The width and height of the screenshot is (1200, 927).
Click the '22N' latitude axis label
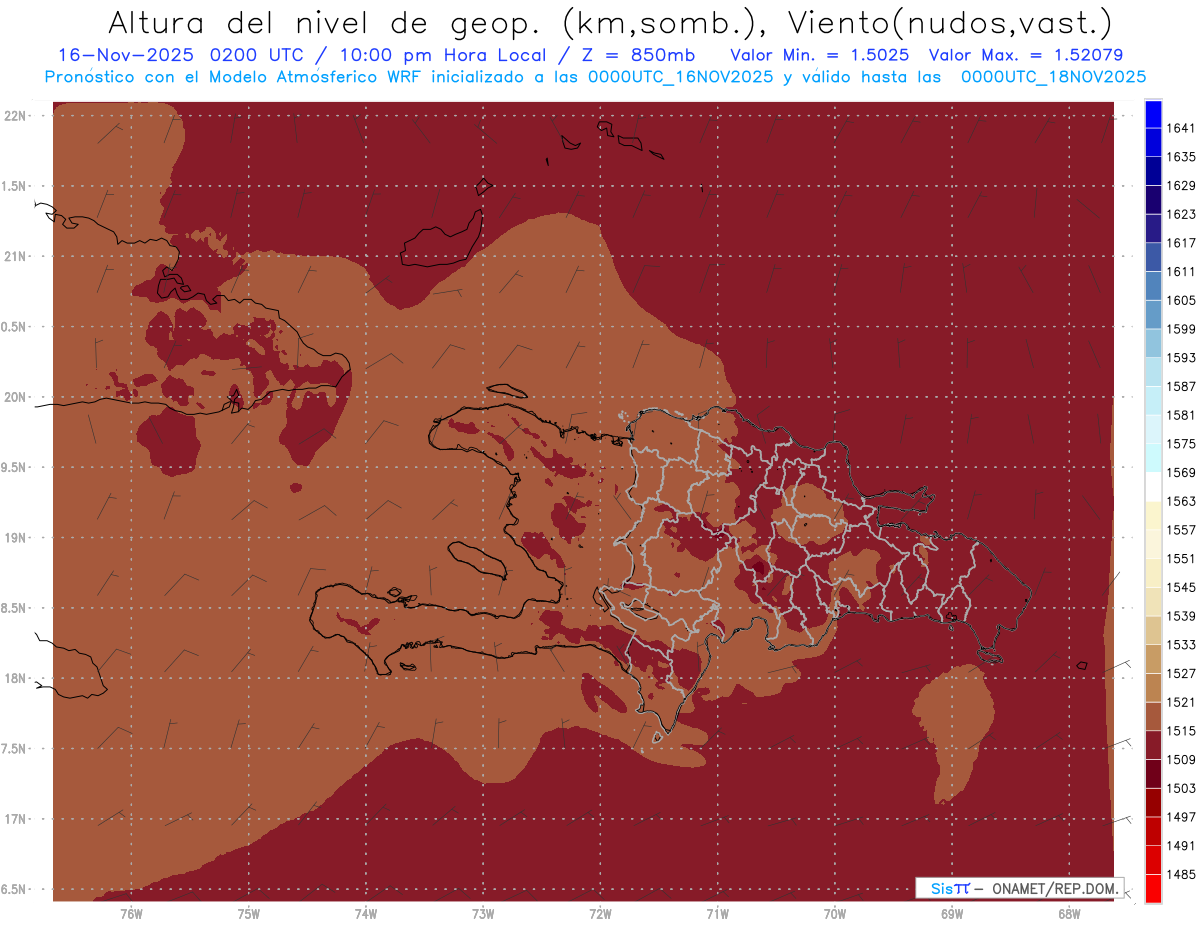pyautogui.click(x=17, y=116)
